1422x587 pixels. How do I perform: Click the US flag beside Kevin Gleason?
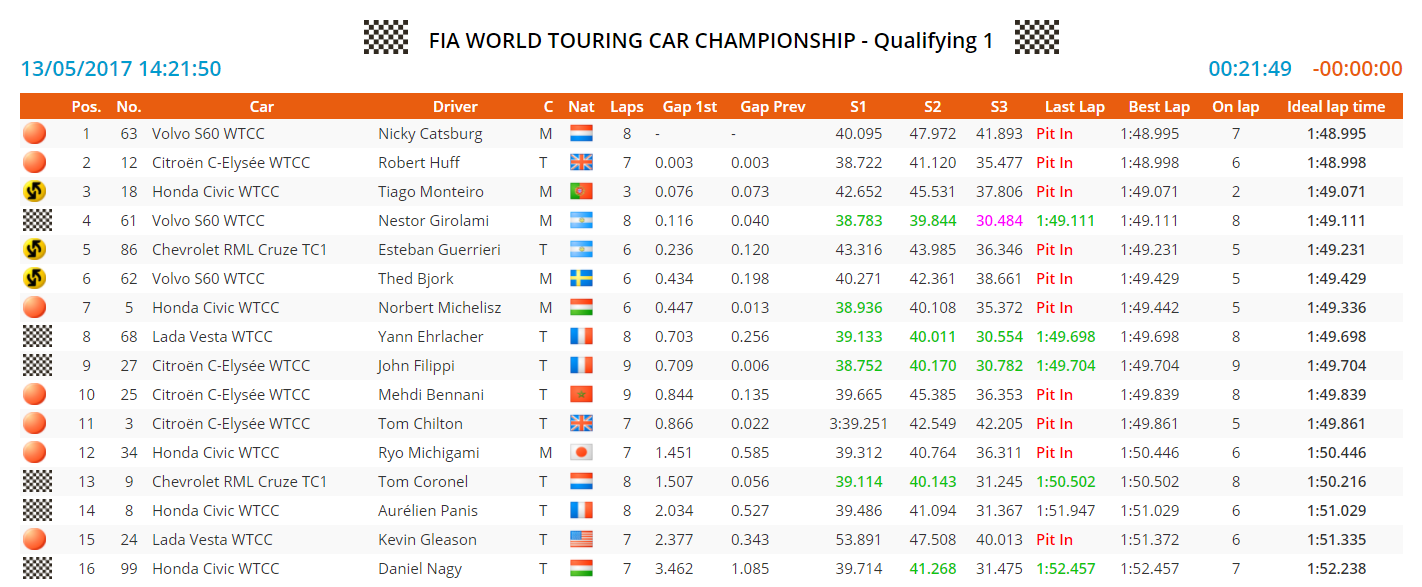click(x=581, y=539)
